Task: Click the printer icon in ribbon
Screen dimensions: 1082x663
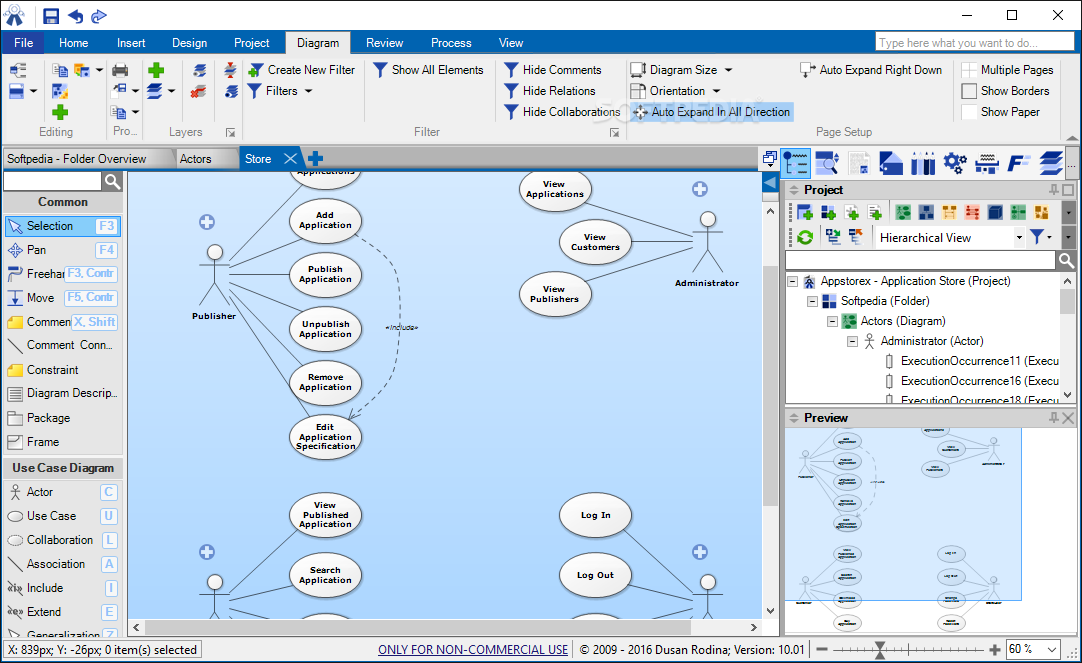Action: tap(120, 70)
